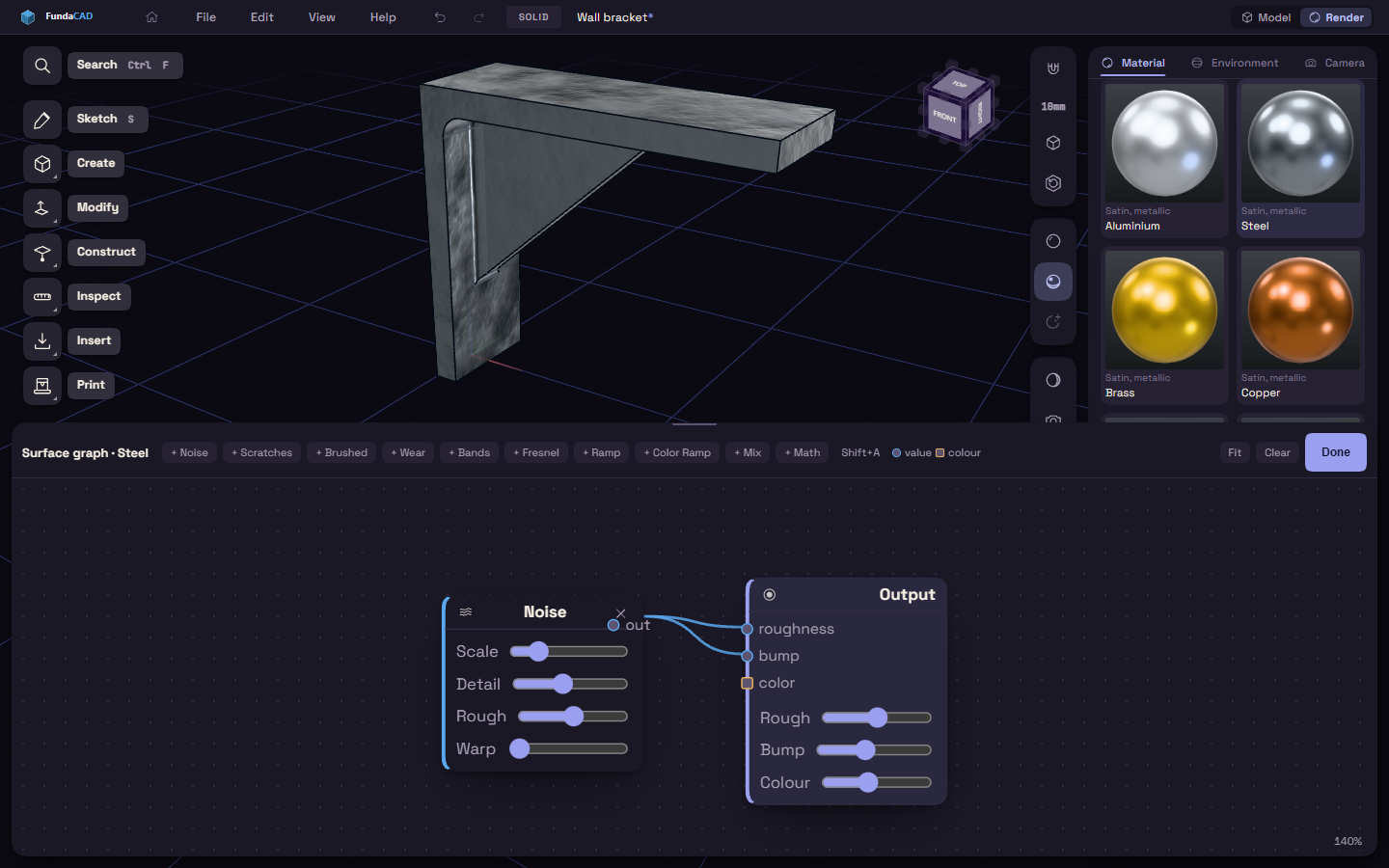Add a Color Ramp node

point(677,452)
